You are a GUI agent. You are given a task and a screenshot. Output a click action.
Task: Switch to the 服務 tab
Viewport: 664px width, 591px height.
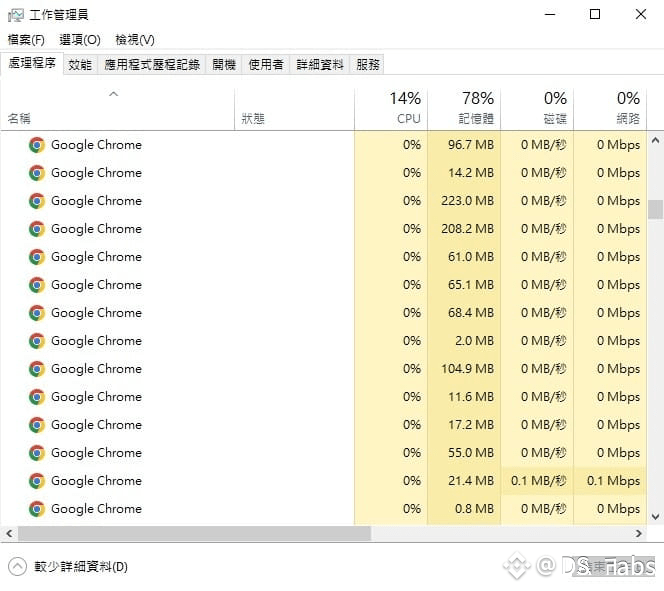pyautogui.click(x=368, y=64)
